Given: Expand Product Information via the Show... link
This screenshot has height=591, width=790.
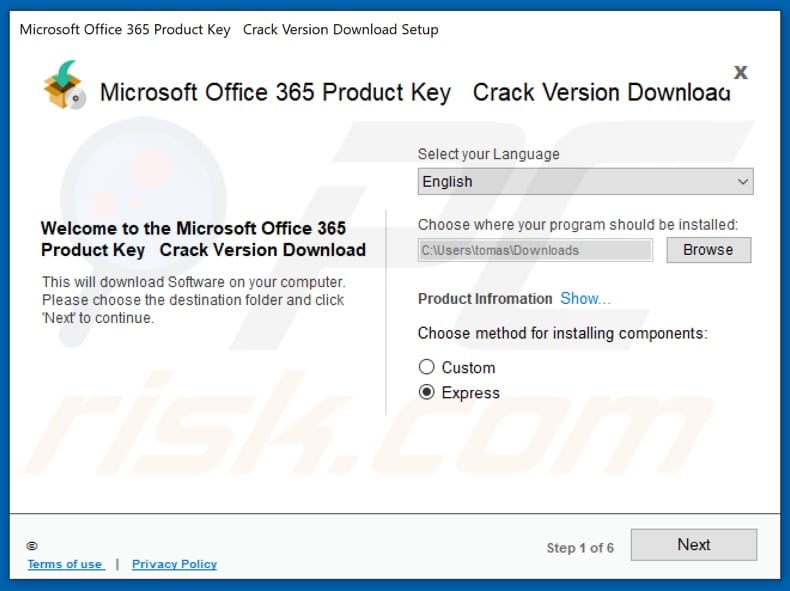Looking at the screenshot, I should click(x=585, y=298).
